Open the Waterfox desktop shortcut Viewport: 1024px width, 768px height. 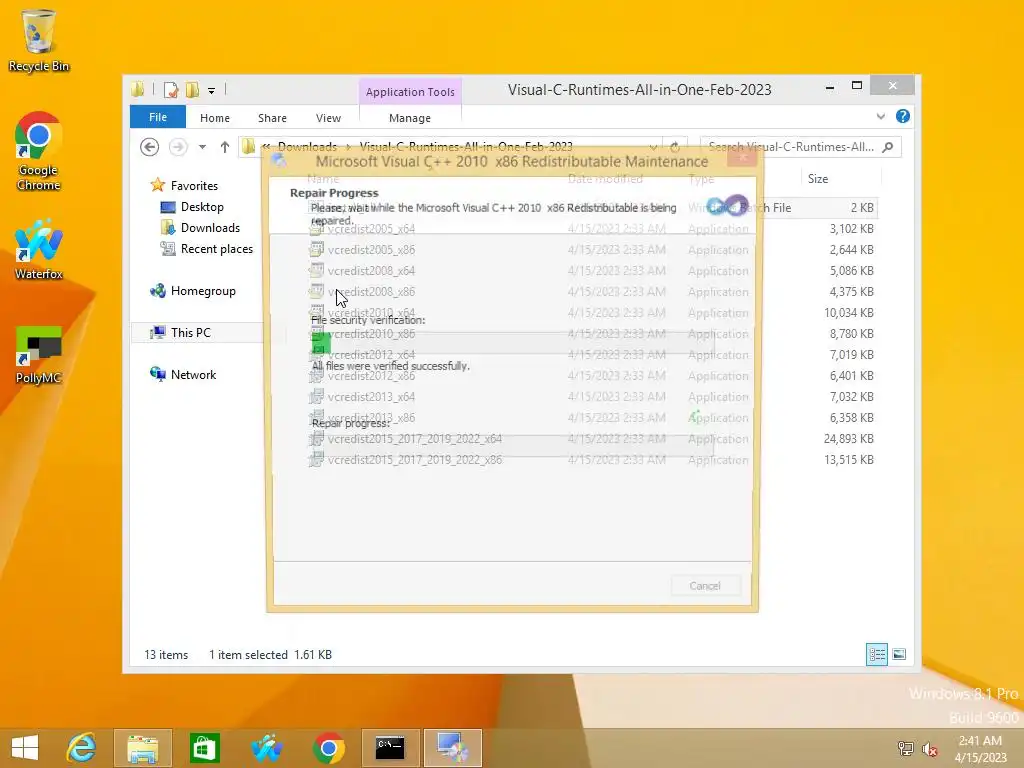click(39, 250)
